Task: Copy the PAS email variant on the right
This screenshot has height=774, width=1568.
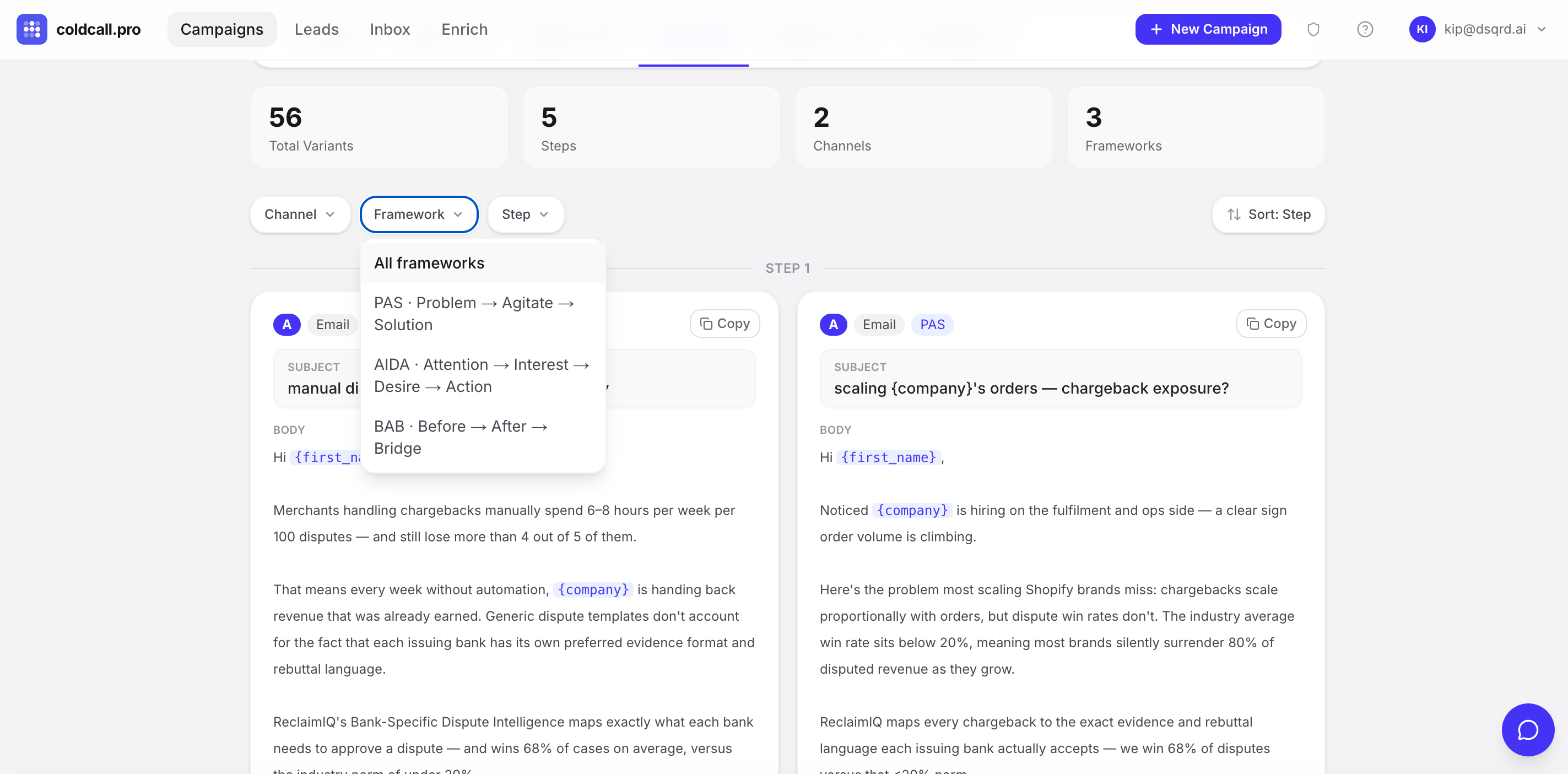Action: 1271,324
